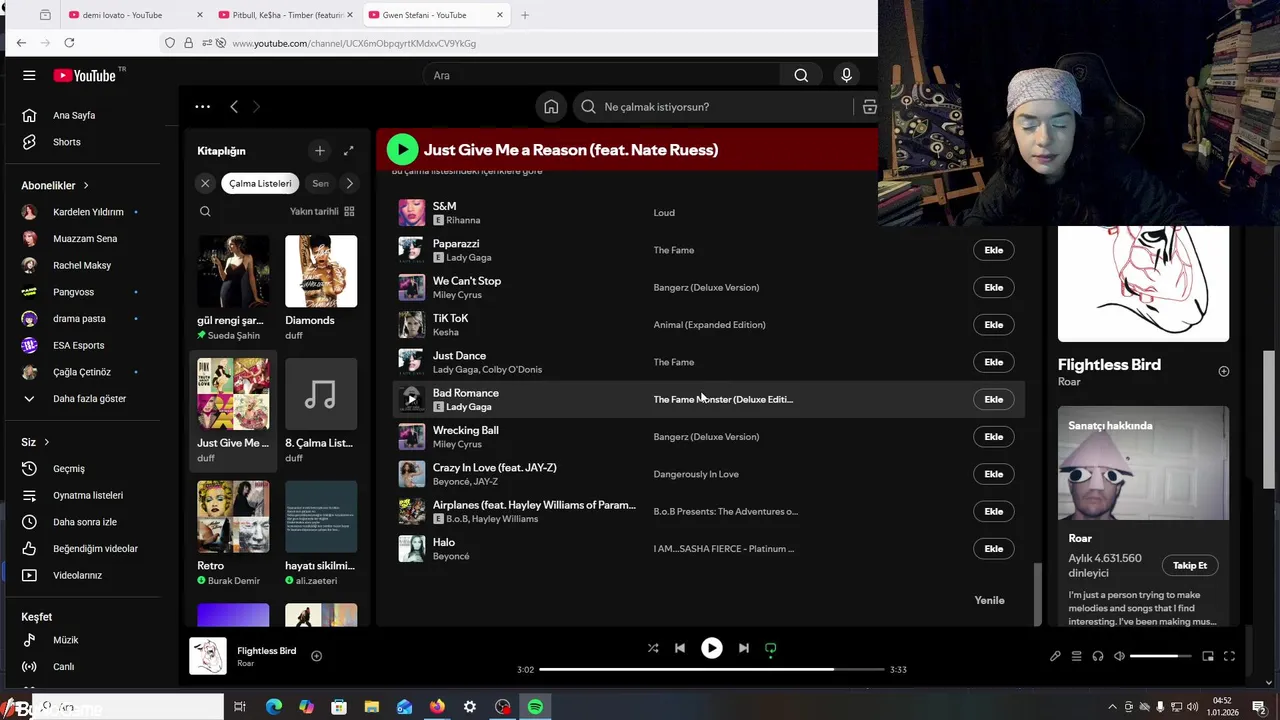1280x720 pixels.
Task: Expand the Siz section
Action: pyautogui.click(x=35, y=442)
